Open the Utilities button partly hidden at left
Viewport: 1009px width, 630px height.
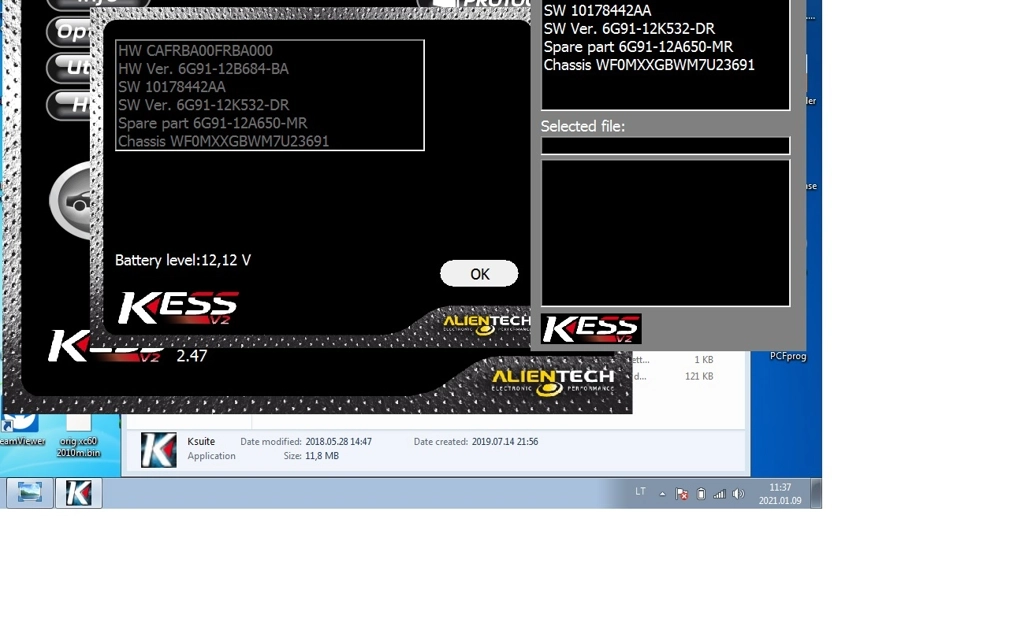69,67
